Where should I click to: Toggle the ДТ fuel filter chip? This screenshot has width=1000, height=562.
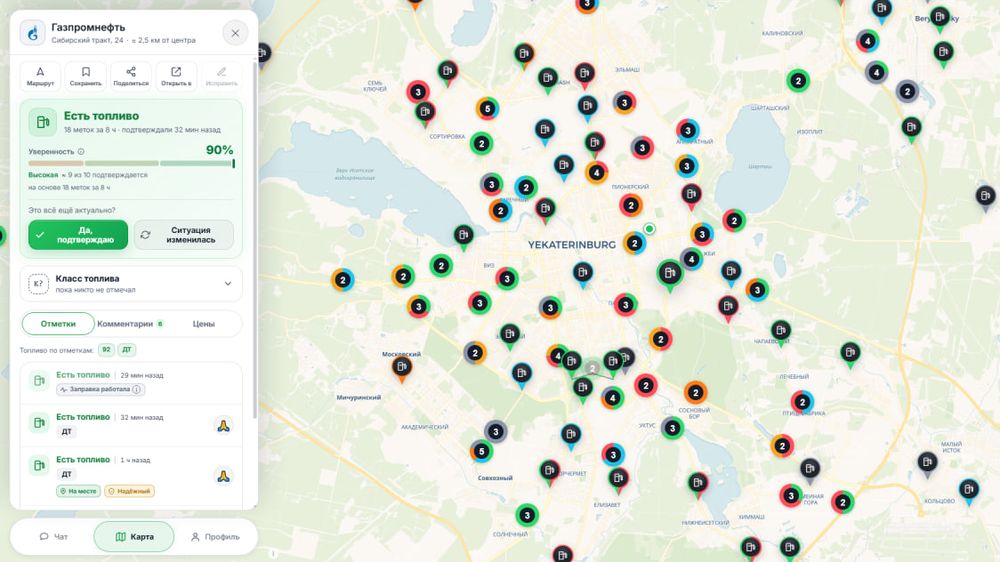point(127,350)
